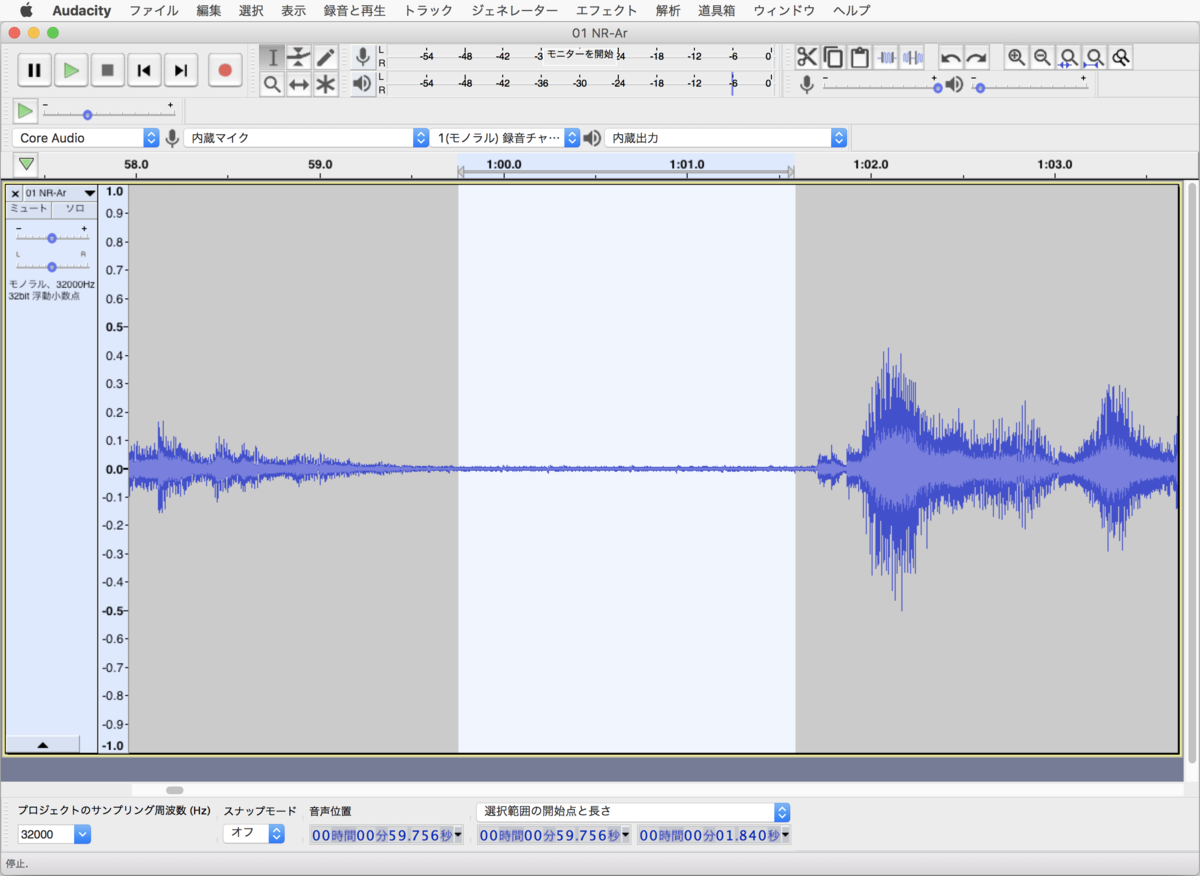The height and width of the screenshot is (876, 1200).
Task: Open the エフェクト menu
Action: 606,11
